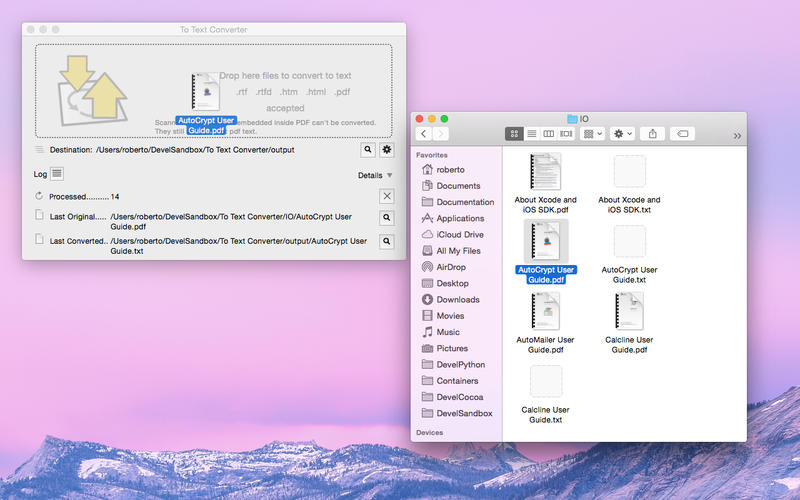The height and width of the screenshot is (500, 800).
Task: Open the Finder Action gear dropdown
Action: click(x=623, y=133)
